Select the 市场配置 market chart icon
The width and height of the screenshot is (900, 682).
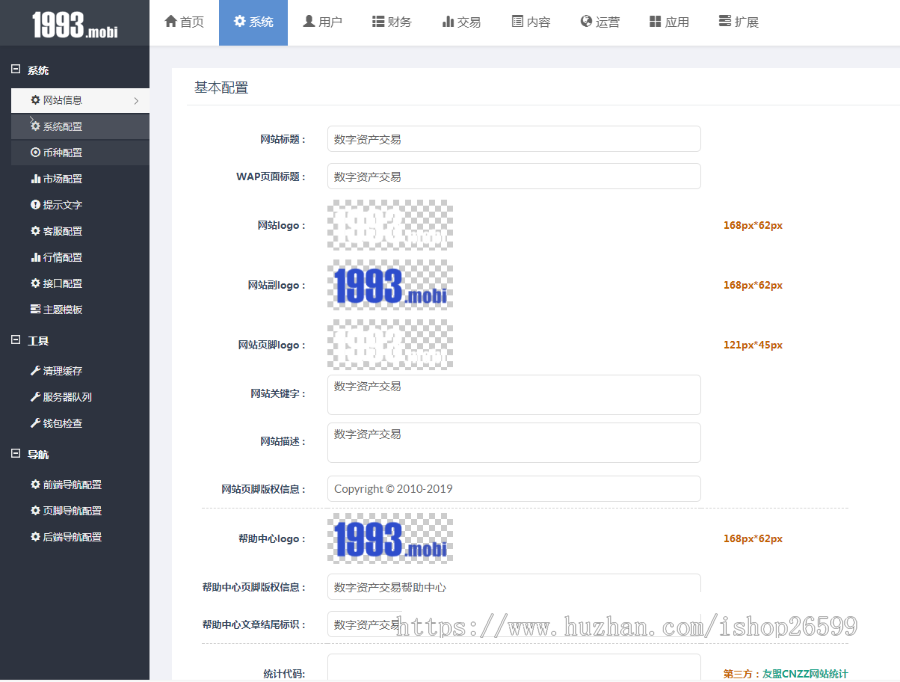tap(36, 178)
